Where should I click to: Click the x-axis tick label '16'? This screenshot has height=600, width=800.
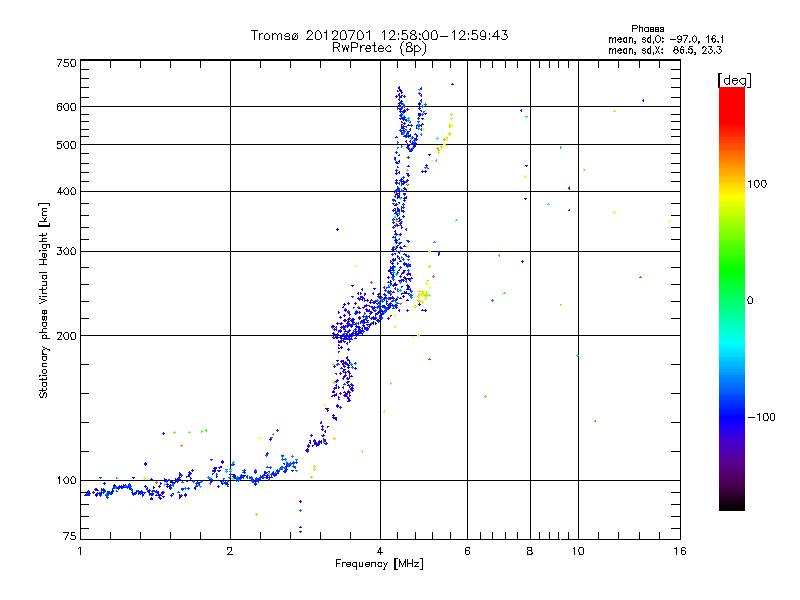click(x=680, y=551)
